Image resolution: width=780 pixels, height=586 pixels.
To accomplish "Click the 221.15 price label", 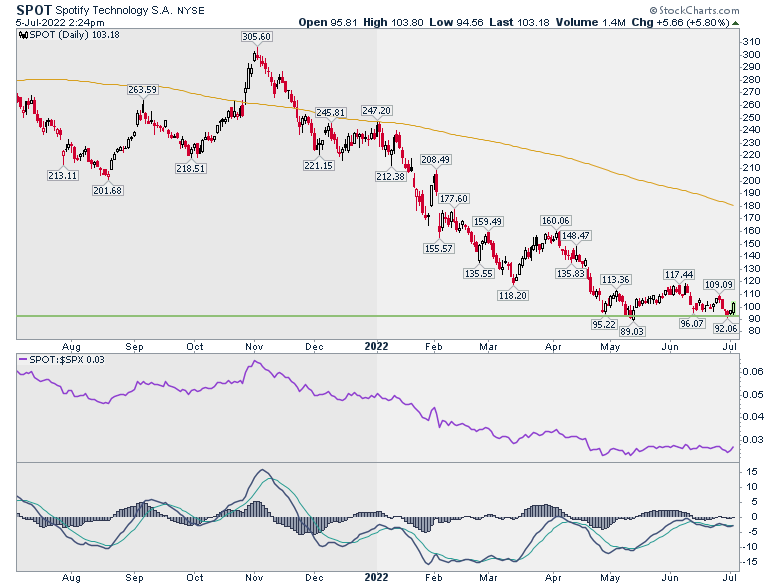I will pos(318,165).
